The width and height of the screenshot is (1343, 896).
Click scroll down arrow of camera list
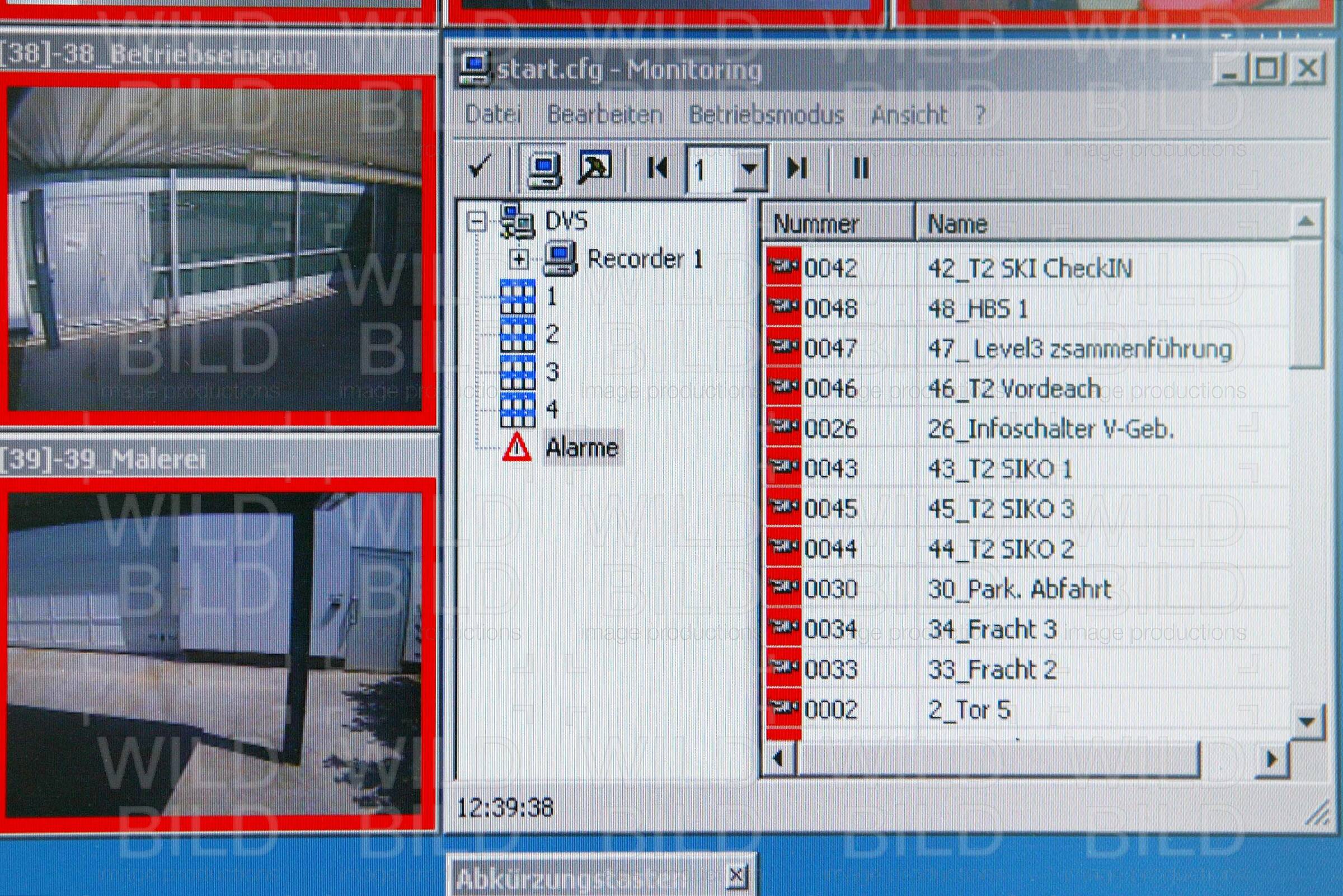click(x=1307, y=723)
